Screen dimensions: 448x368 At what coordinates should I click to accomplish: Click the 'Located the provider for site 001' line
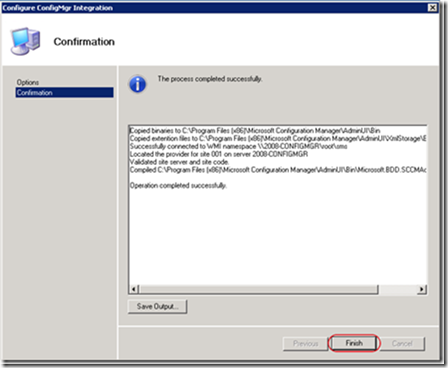coord(219,154)
